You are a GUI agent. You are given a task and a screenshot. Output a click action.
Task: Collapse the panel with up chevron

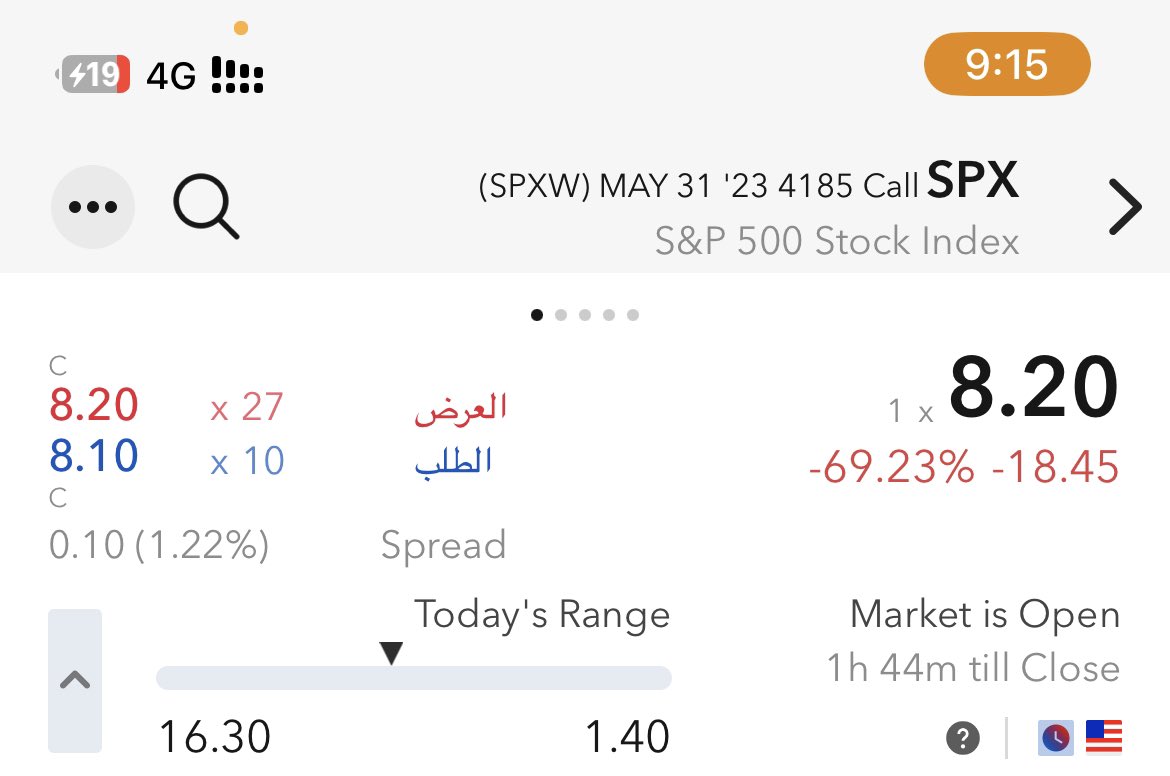[x=75, y=680]
